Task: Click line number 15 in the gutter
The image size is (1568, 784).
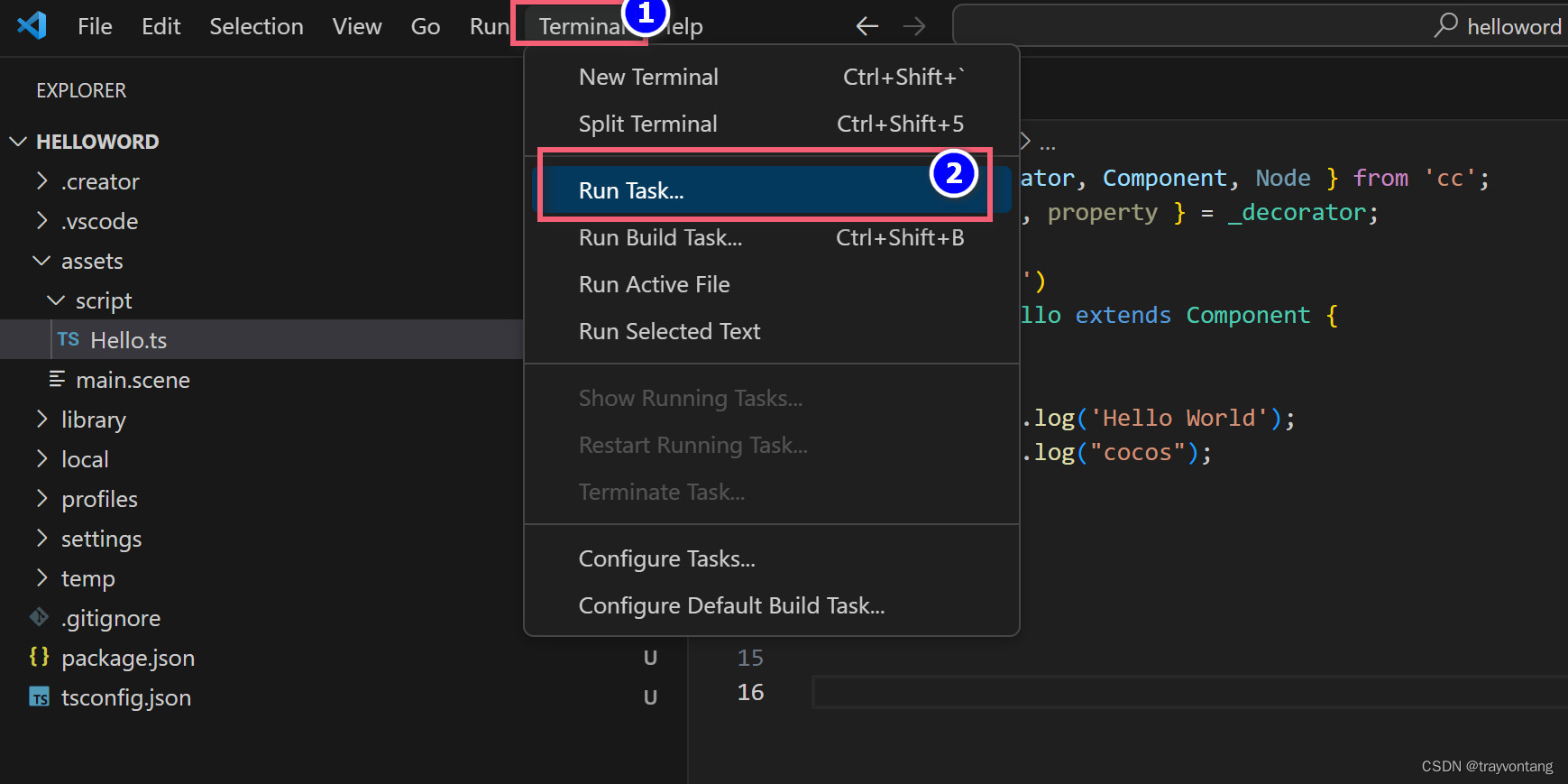Action: [x=750, y=658]
